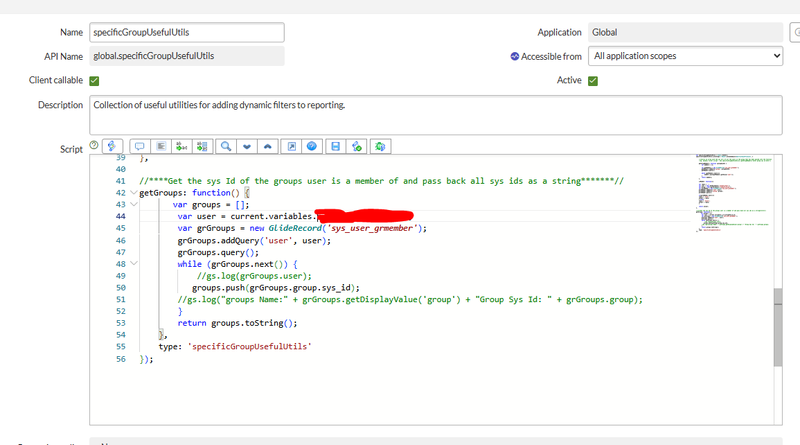The image size is (800, 445).
Task: Click the closing '});' on line 56
Action: [146, 359]
